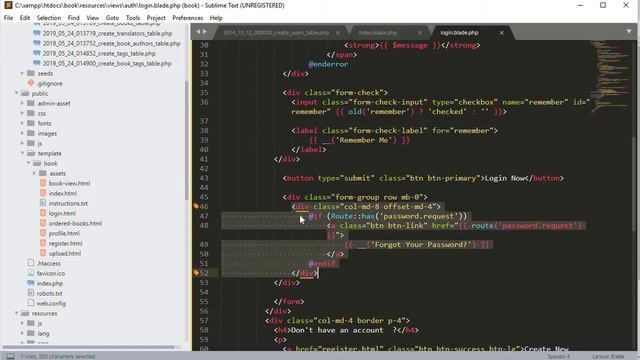640x360 pixels.
Task: Click line number 43 in gutter
Action: 204,178
